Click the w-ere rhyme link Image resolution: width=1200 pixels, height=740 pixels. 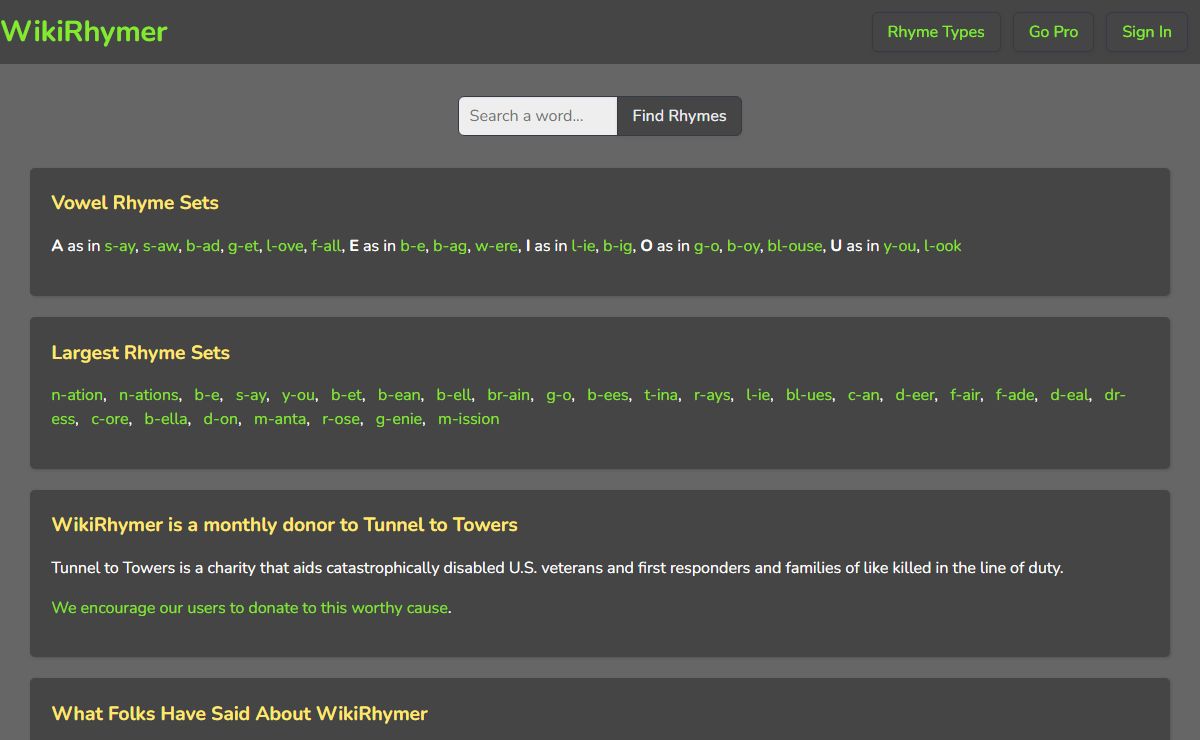point(496,246)
